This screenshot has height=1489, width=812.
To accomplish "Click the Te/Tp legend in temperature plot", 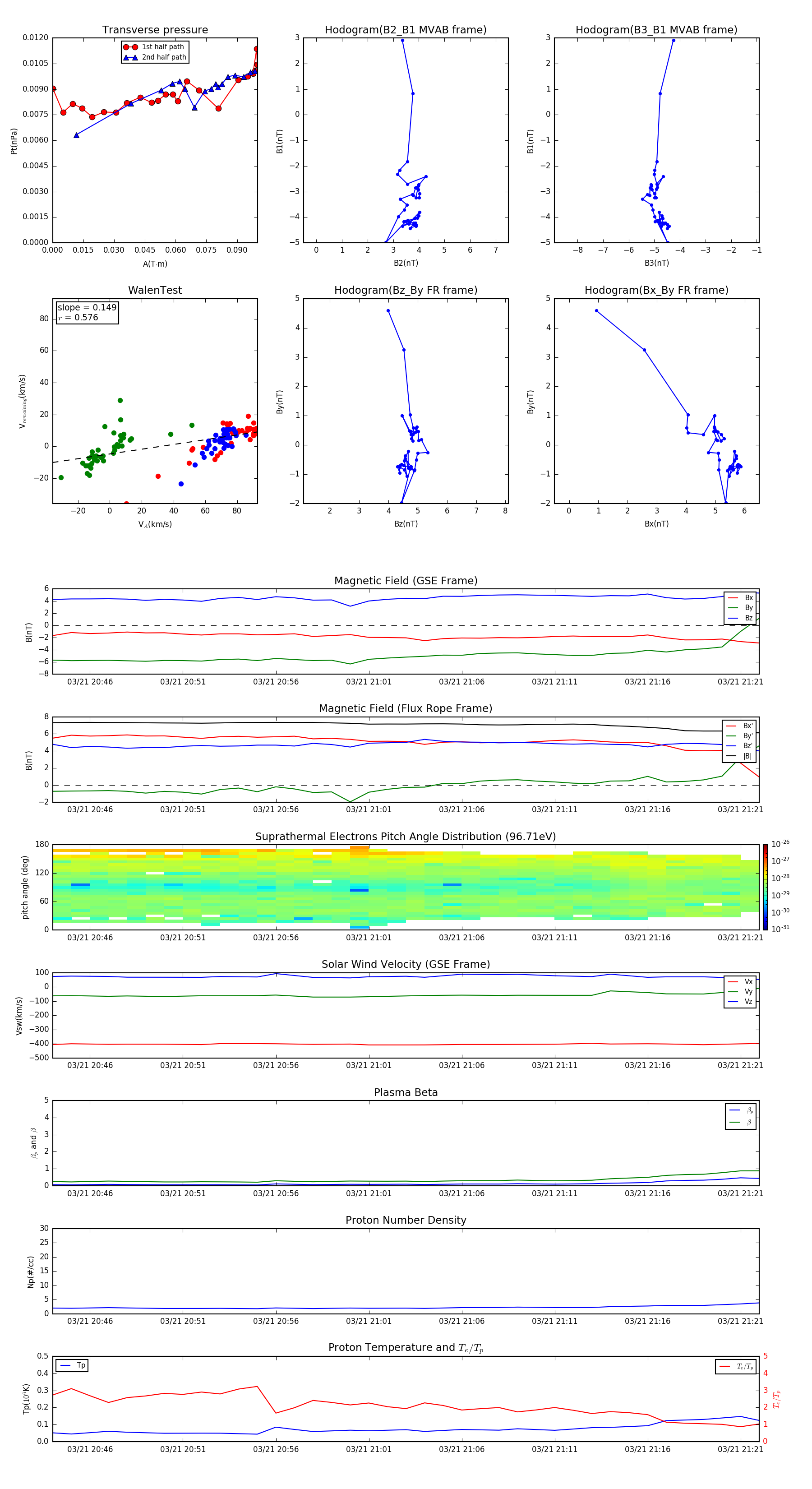I will pos(736,1366).
